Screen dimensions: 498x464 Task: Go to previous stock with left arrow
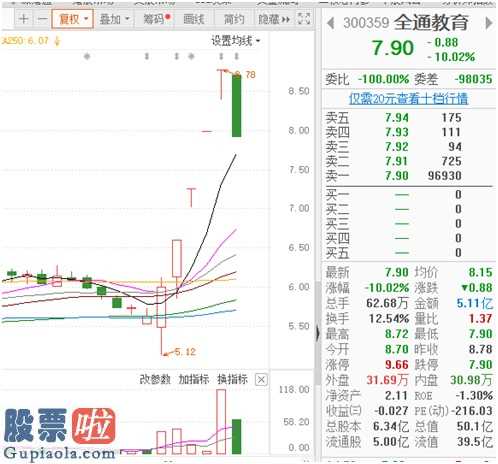pos(331,23)
